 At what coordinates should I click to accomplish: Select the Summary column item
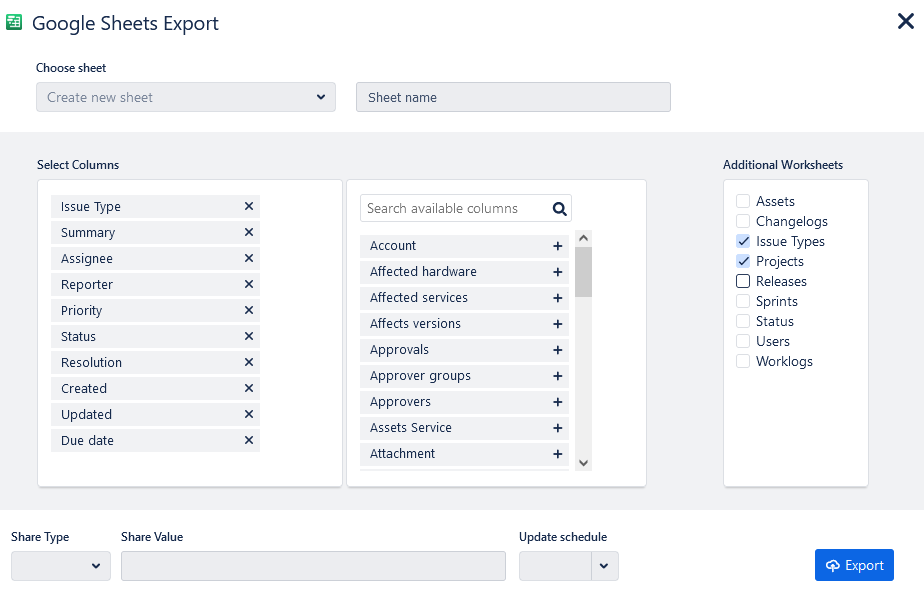(x=88, y=233)
